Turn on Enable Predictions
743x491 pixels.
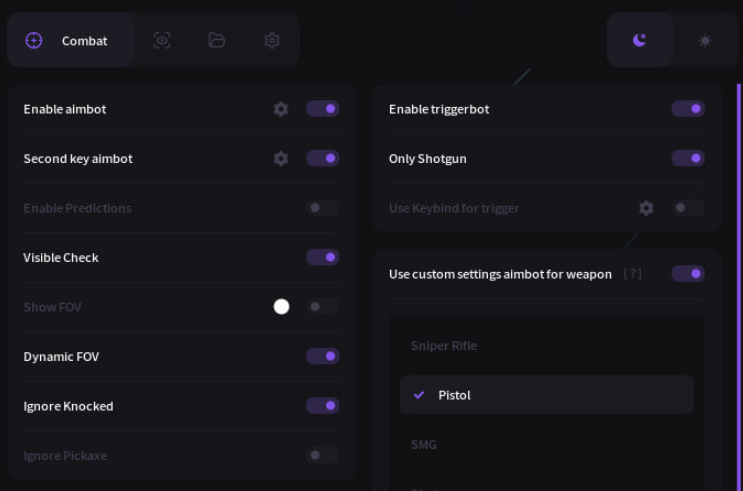(323, 208)
